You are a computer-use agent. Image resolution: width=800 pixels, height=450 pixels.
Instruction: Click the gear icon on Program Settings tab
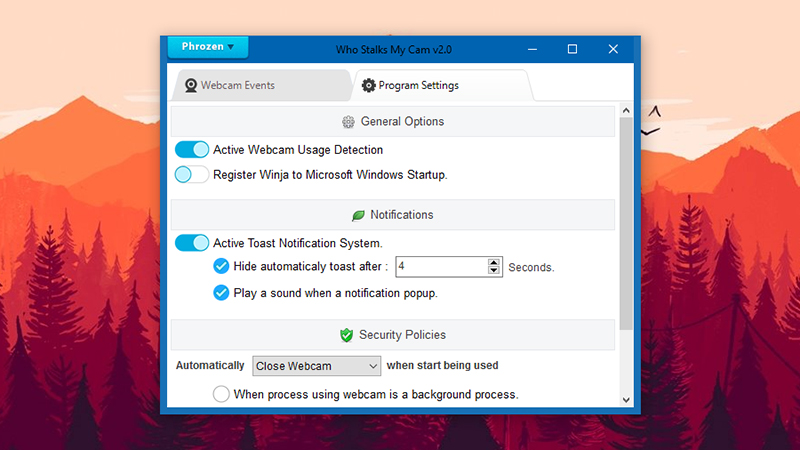(x=368, y=85)
